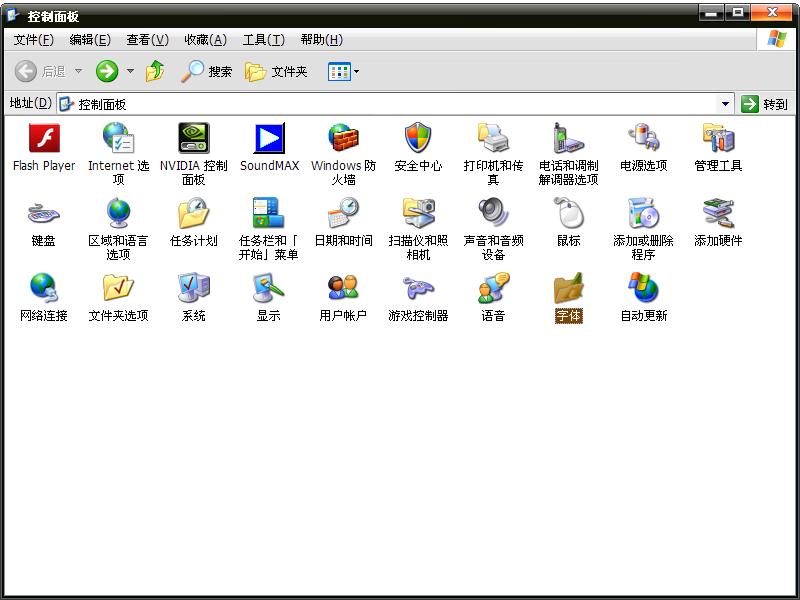This screenshot has width=800, height=600.
Task: Minimize the 控制面板 window
Action: click(x=711, y=13)
